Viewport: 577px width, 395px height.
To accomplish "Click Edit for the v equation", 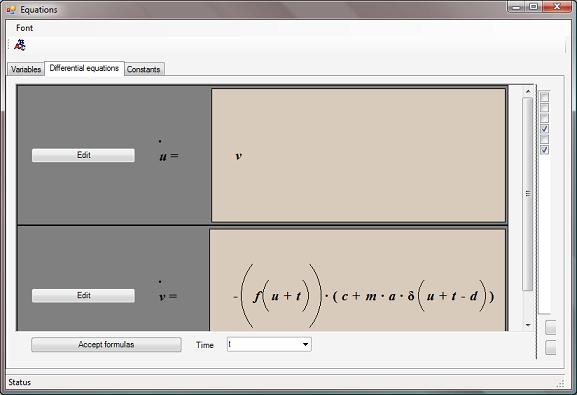I will point(83,296).
